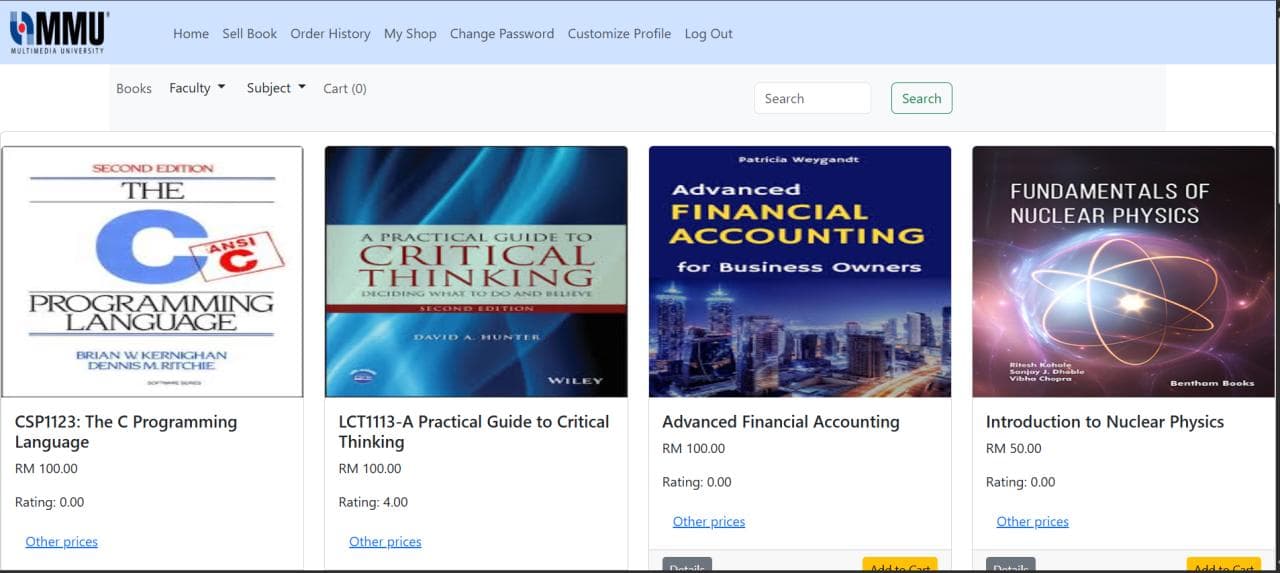Click the Books link

133,89
